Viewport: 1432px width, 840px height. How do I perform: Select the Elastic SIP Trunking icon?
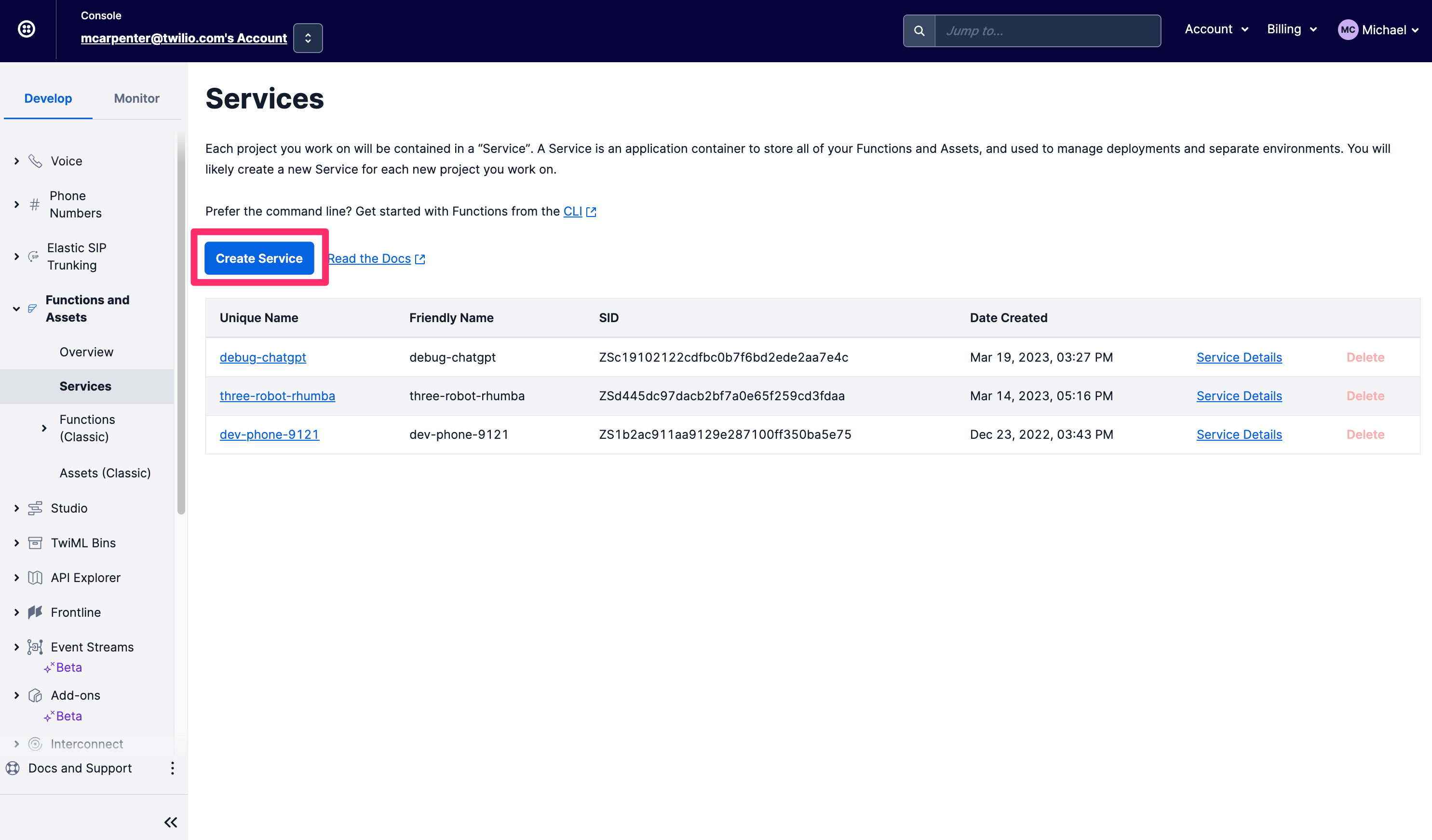tap(35, 257)
